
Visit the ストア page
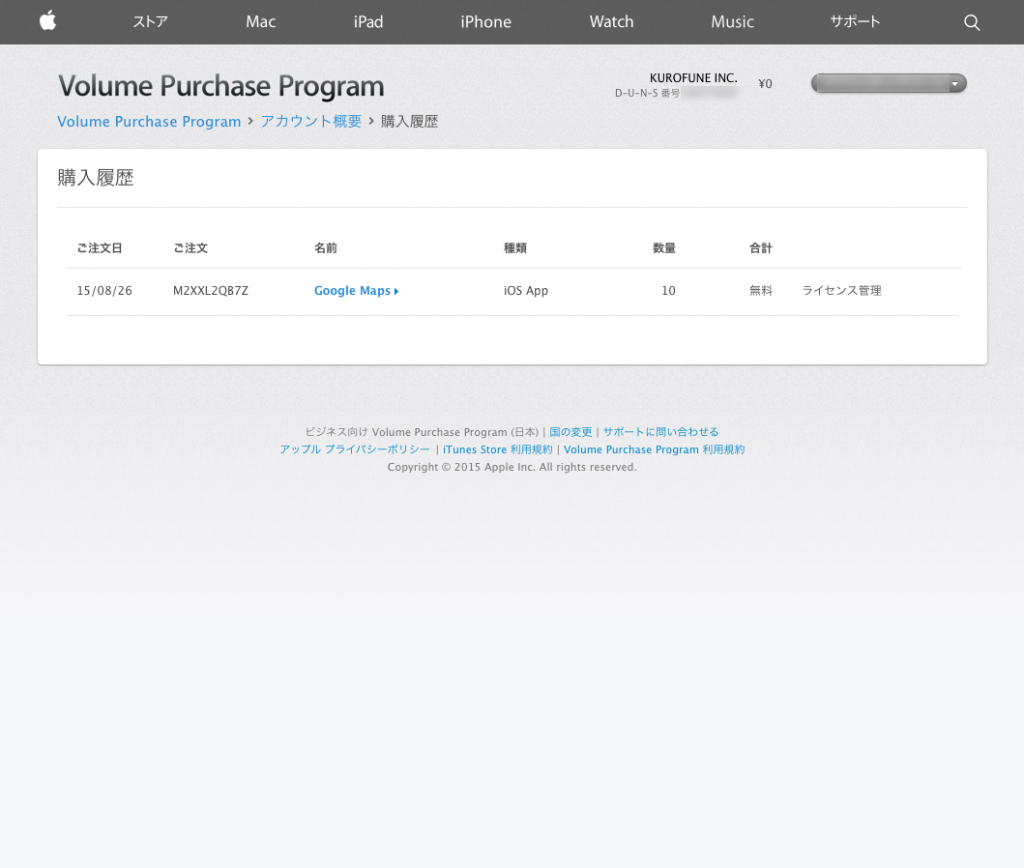click(149, 21)
